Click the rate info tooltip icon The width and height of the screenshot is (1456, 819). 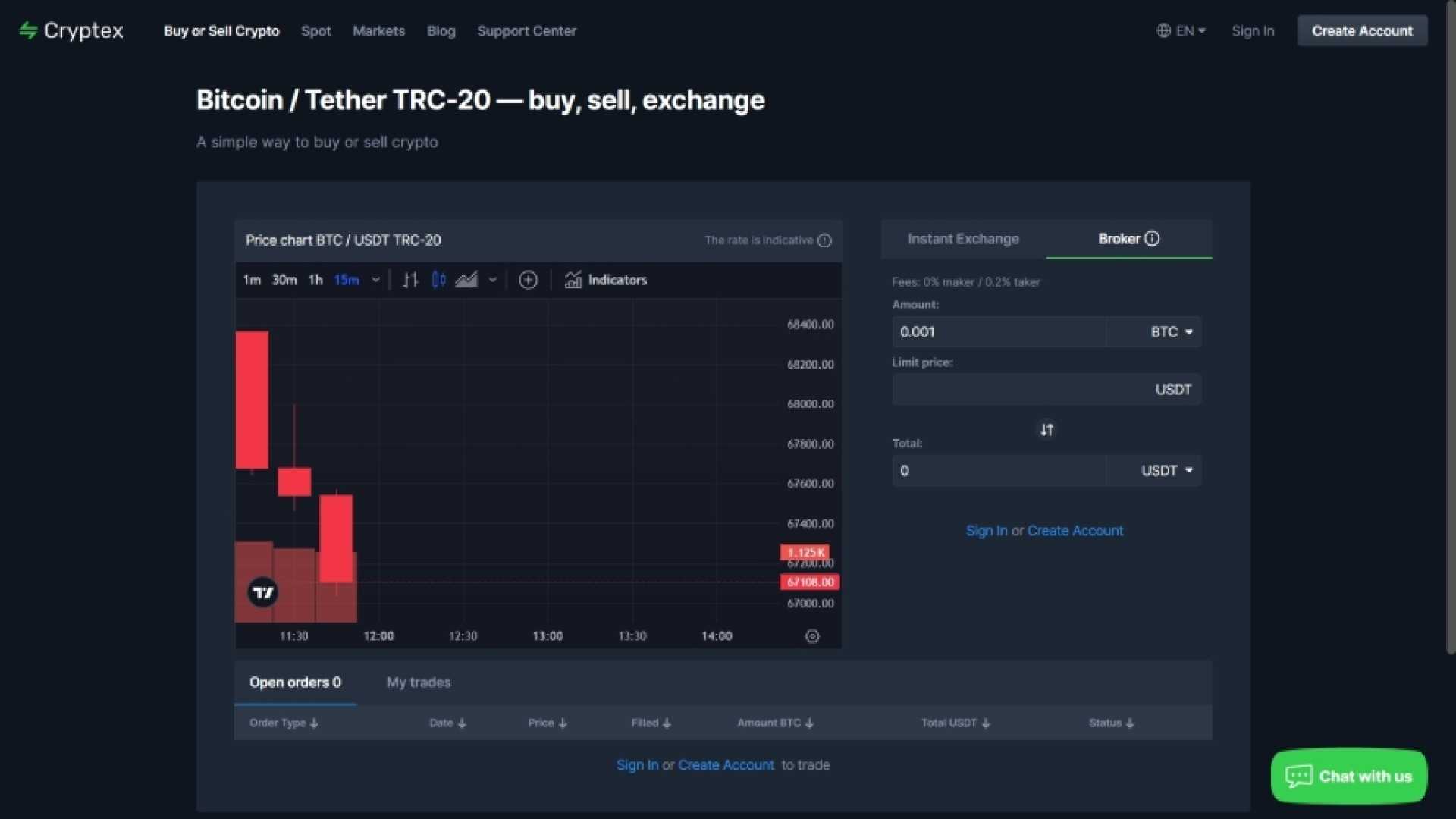pyautogui.click(x=824, y=240)
